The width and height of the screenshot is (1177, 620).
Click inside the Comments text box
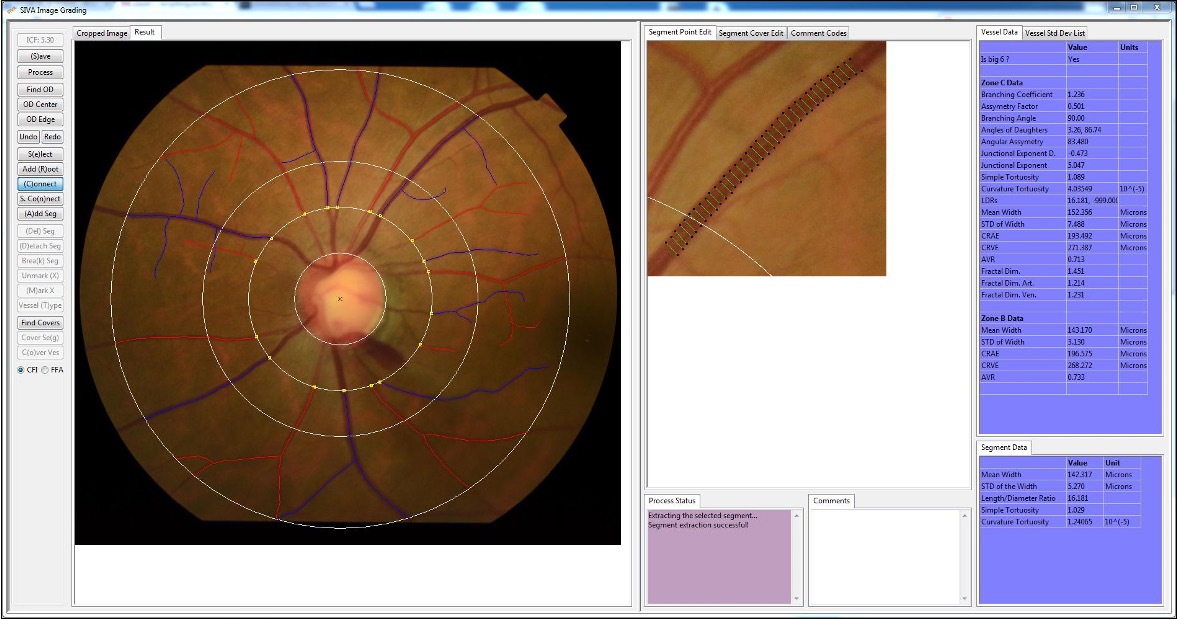click(x=883, y=555)
